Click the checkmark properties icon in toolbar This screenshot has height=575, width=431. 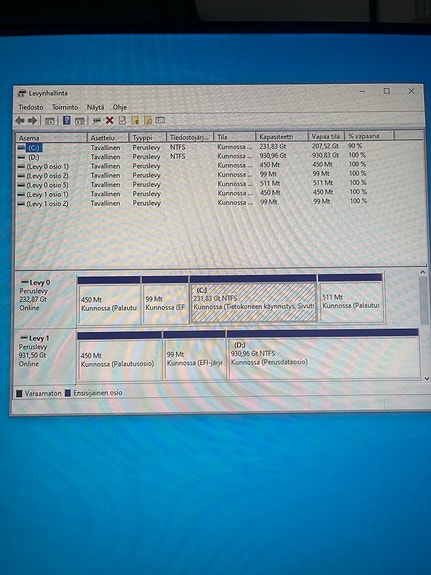[122, 120]
